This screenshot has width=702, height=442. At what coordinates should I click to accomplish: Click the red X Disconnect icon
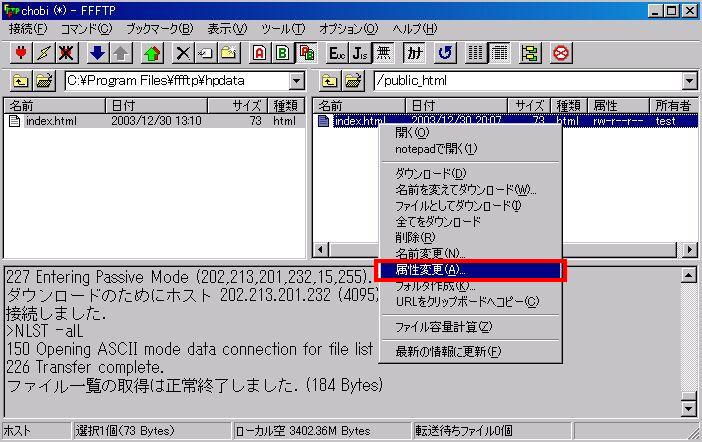pyautogui.click(x=68, y=53)
